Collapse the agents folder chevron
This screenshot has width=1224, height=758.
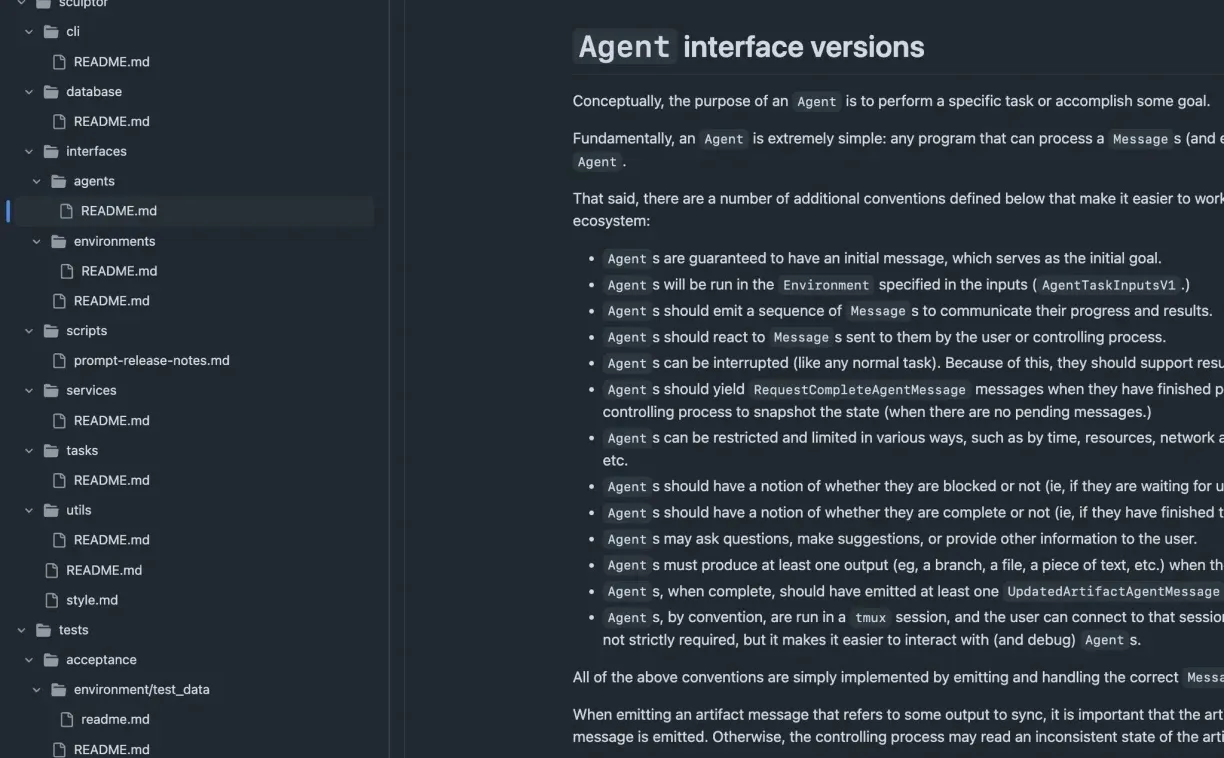(x=36, y=182)
